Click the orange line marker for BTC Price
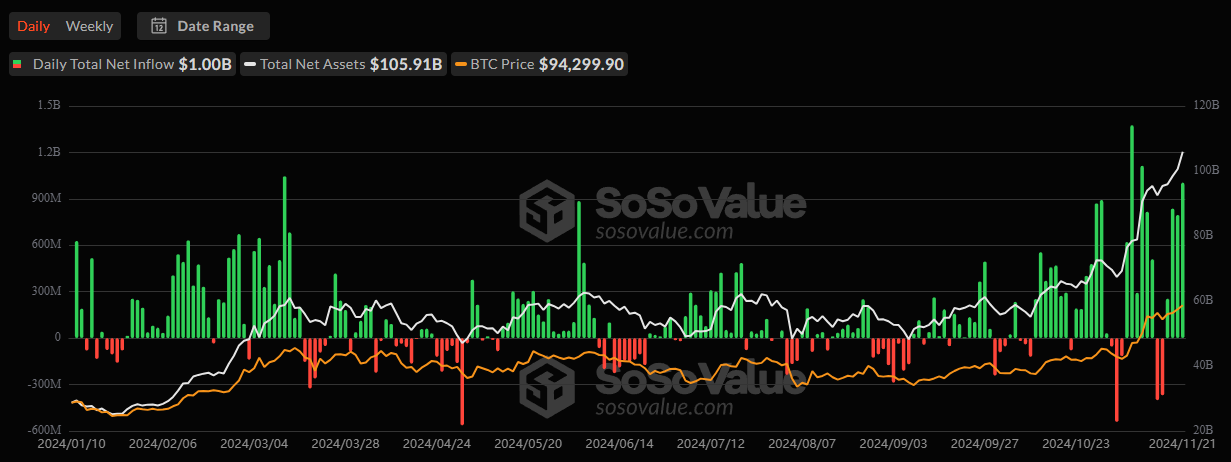The height and width of the screenshot is (462, 1231). coord(461,64)
